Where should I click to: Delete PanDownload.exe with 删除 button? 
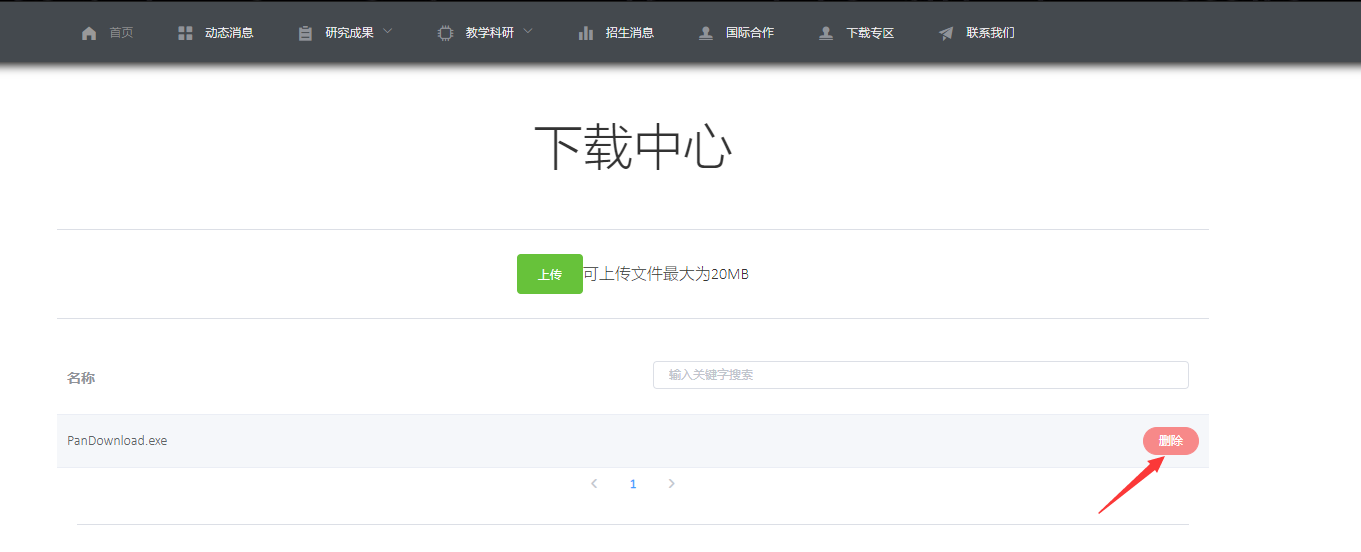click(1171, 441)
